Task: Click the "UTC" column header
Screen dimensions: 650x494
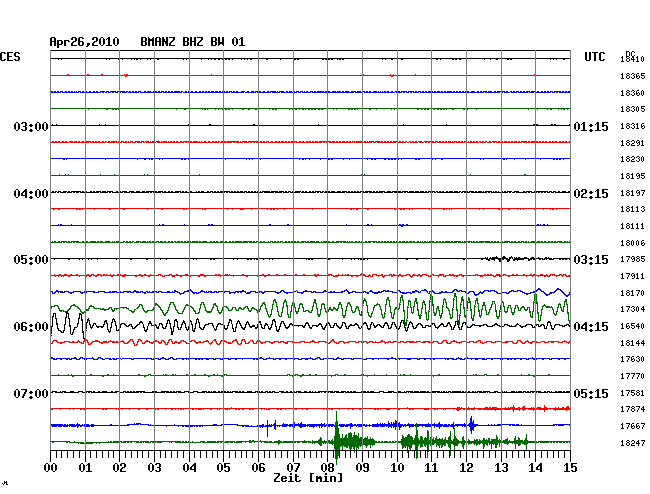Action: click(x=595, y=57)
